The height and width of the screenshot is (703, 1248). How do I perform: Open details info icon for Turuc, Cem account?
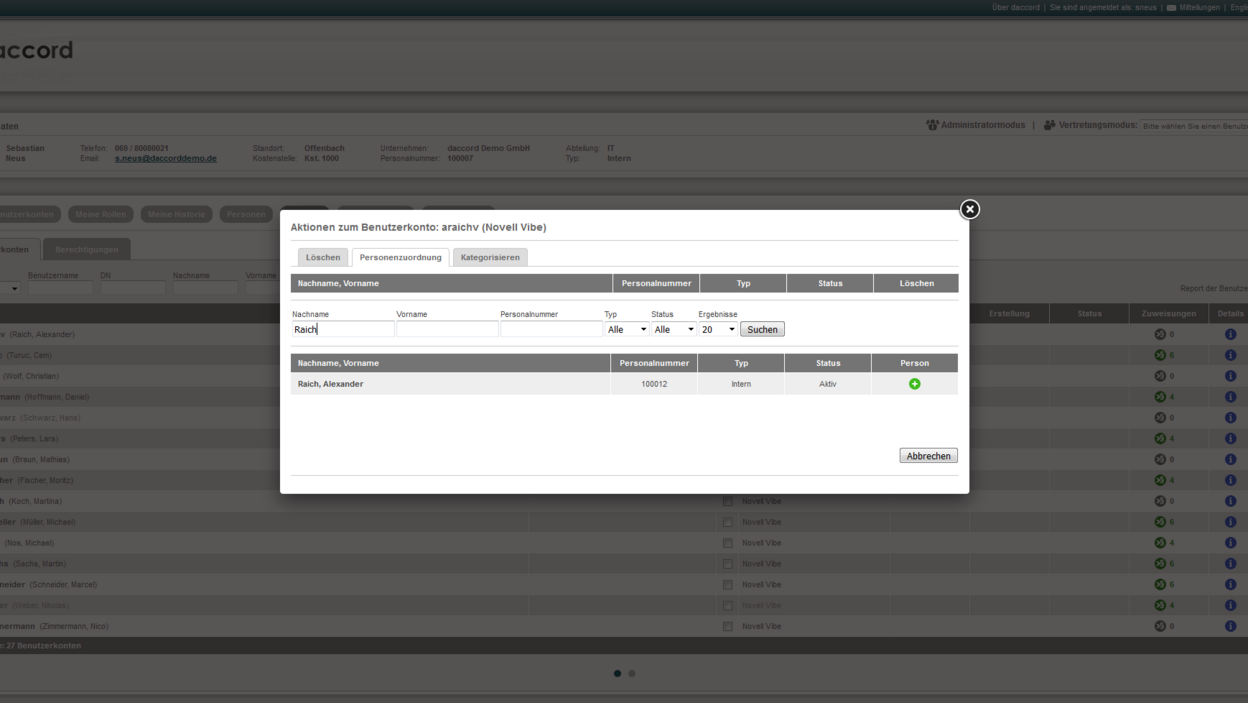click(x=1230, y=355)
